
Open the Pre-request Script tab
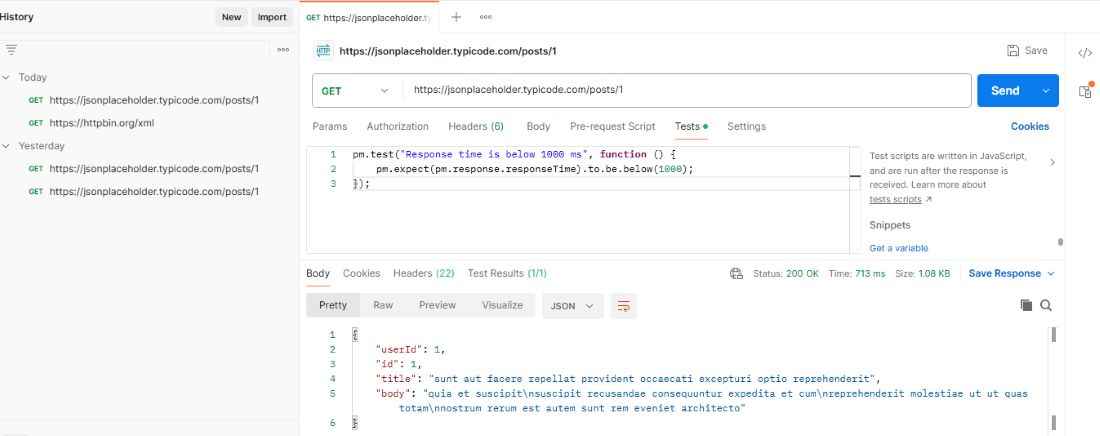pyautogui.click(x=612, y=126)
